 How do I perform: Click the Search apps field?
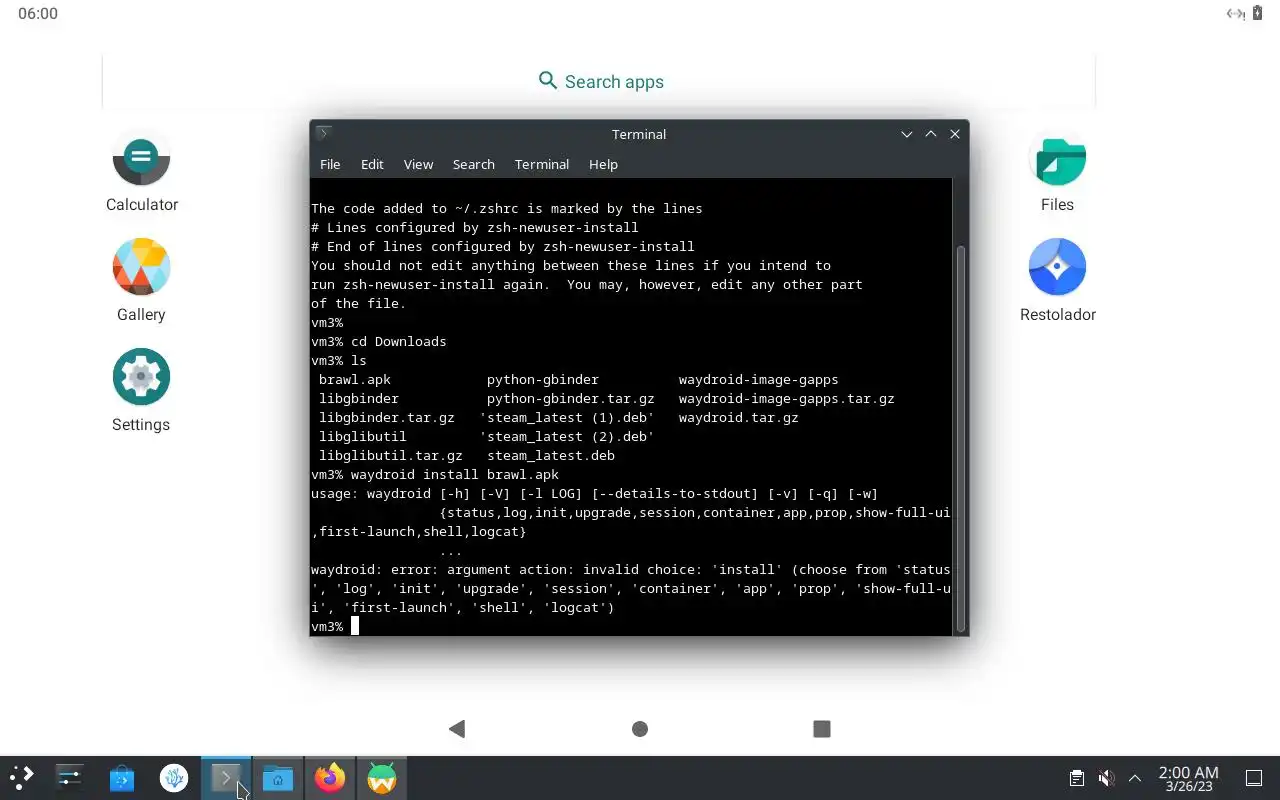[x=600, y=81]
